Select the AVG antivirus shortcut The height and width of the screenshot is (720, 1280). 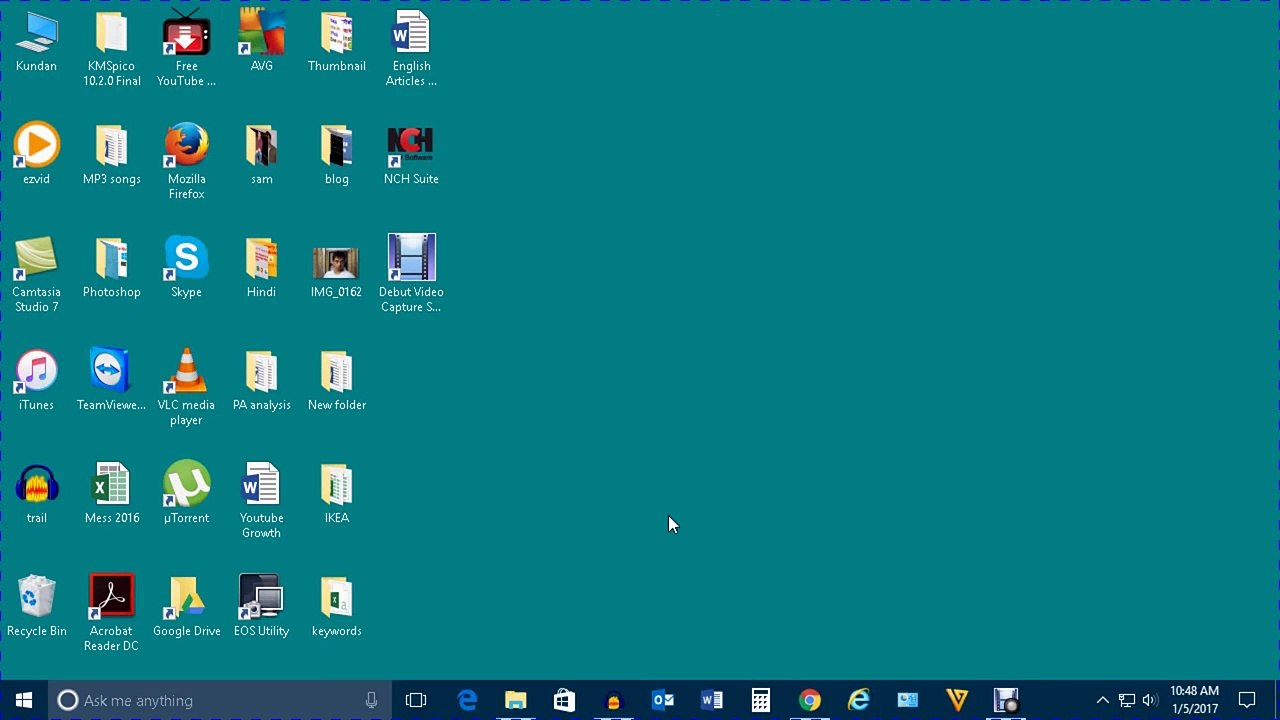(x=261, y=42)
